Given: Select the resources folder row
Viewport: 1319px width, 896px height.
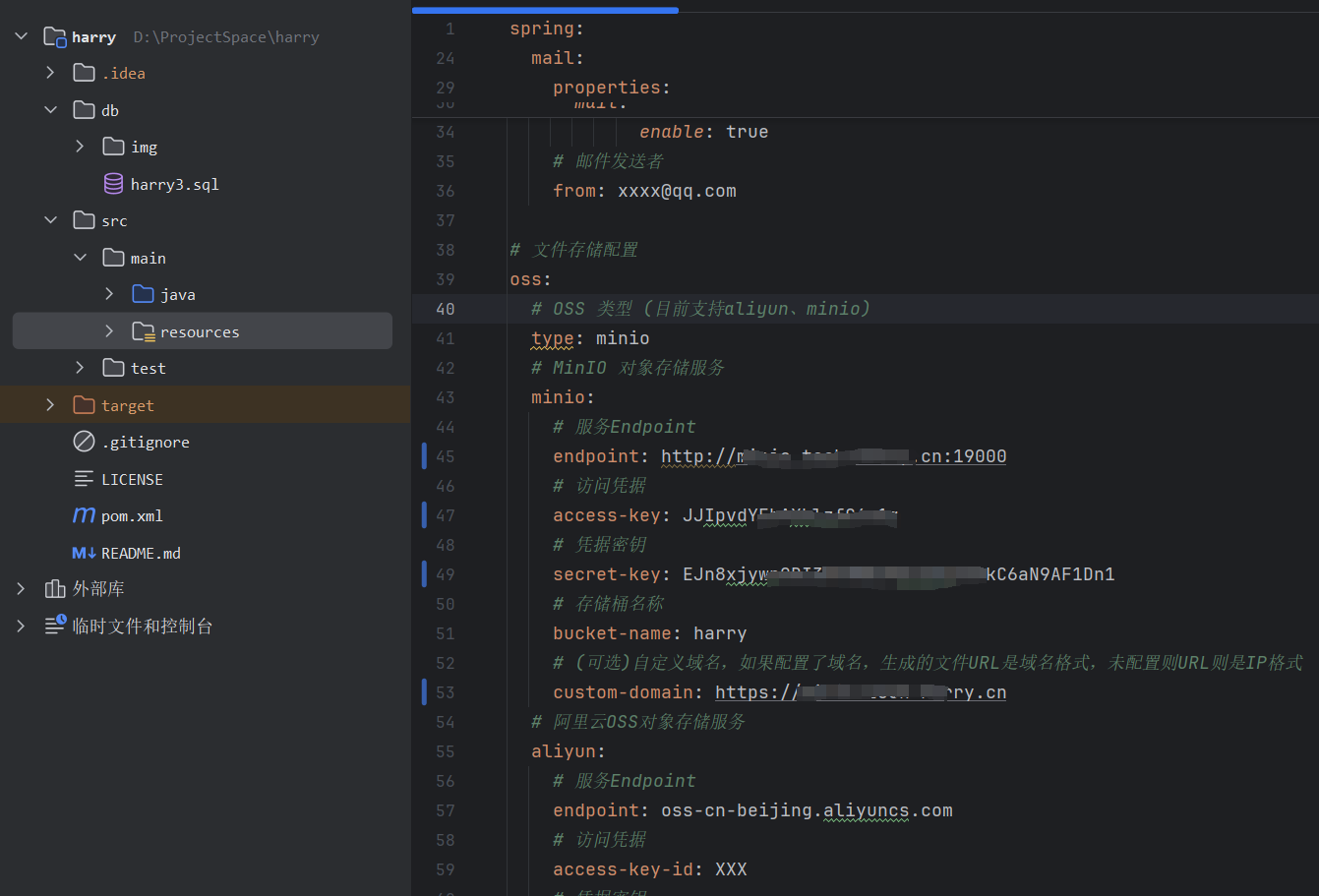Looking at the screenshot, I should [203, 331].
